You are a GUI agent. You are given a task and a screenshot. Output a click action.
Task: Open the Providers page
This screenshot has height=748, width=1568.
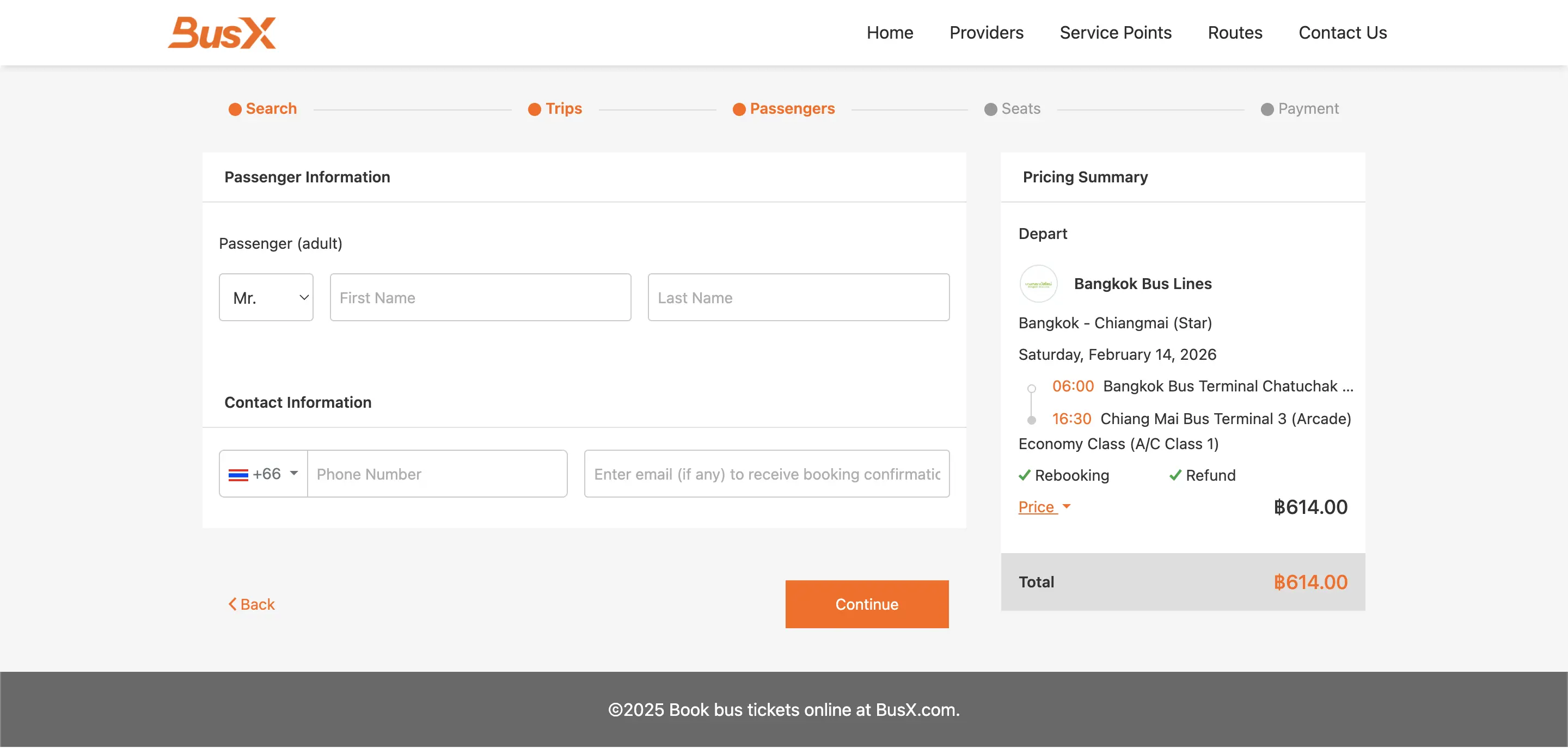pyautogui.click(x=986, y=32)
